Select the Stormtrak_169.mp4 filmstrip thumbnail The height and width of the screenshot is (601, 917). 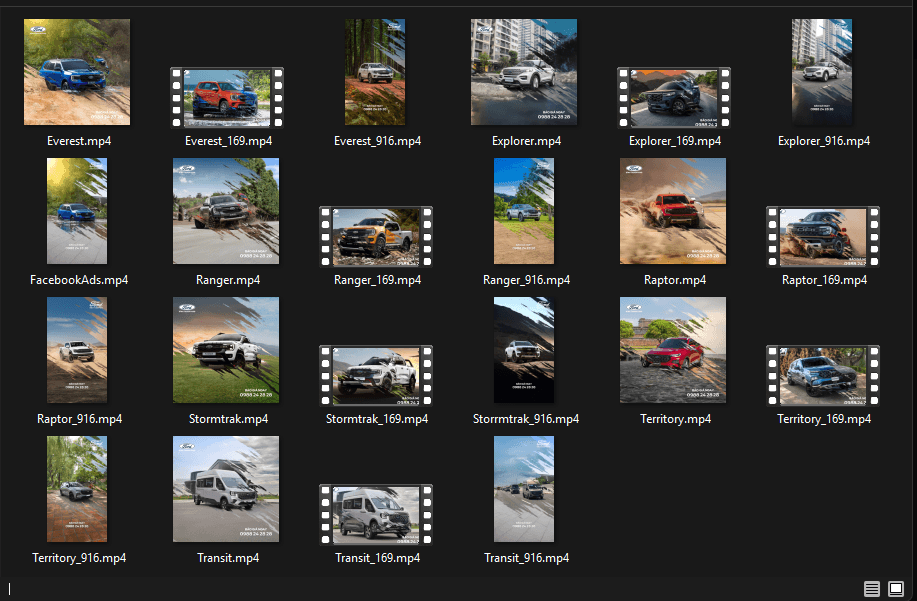click(376, 375)
